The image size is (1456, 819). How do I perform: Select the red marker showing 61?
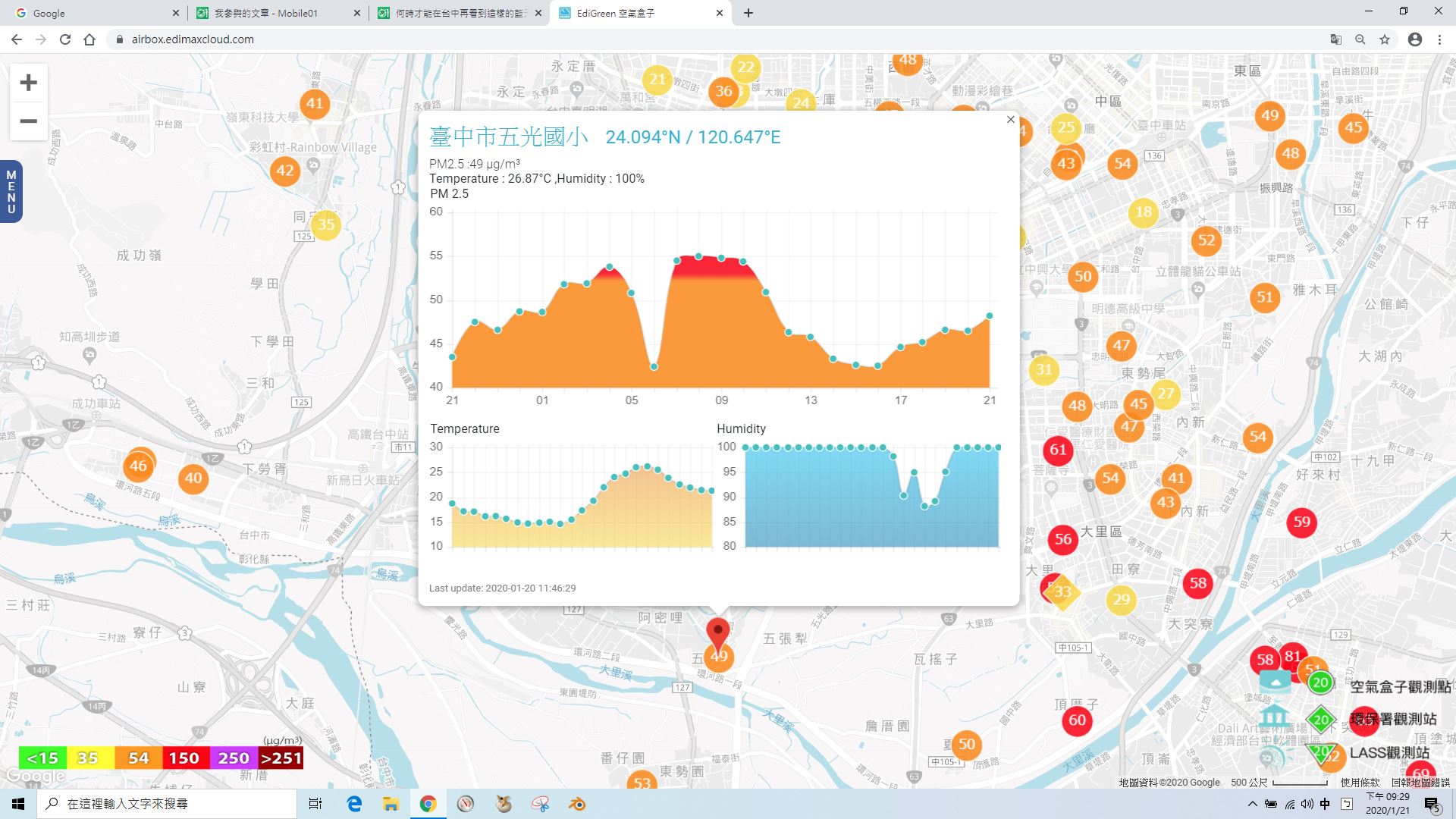click(x=1058, y=450)
